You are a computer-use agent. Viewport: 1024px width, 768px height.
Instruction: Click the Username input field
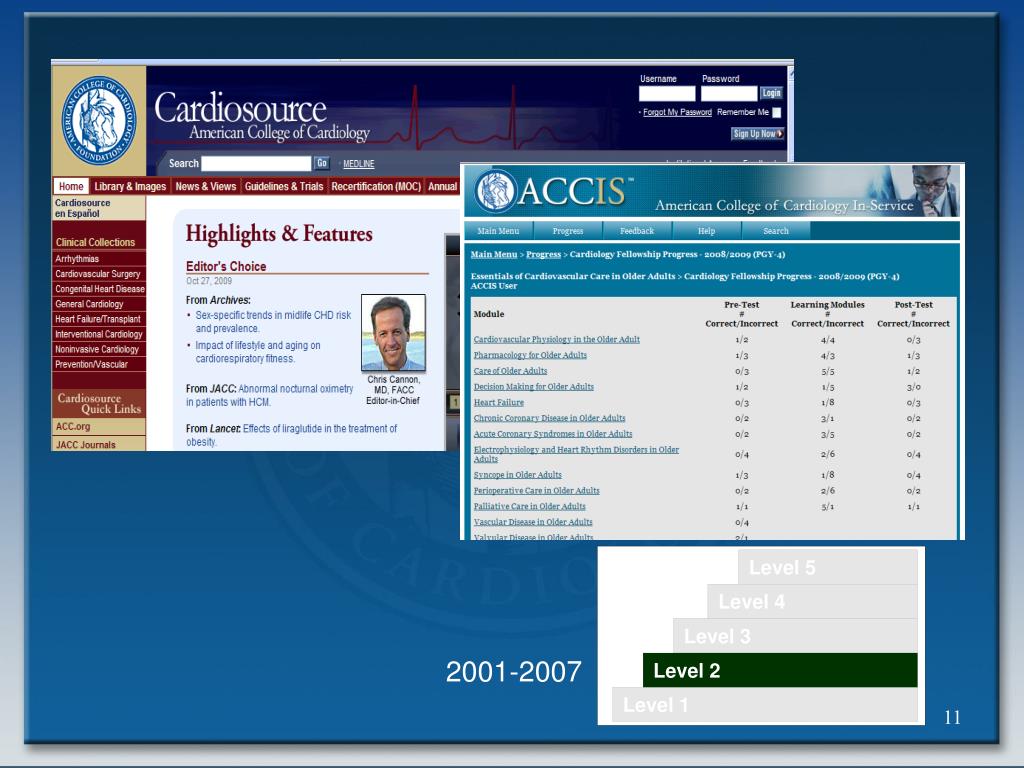pyautogui.click(x=667, y=93)
